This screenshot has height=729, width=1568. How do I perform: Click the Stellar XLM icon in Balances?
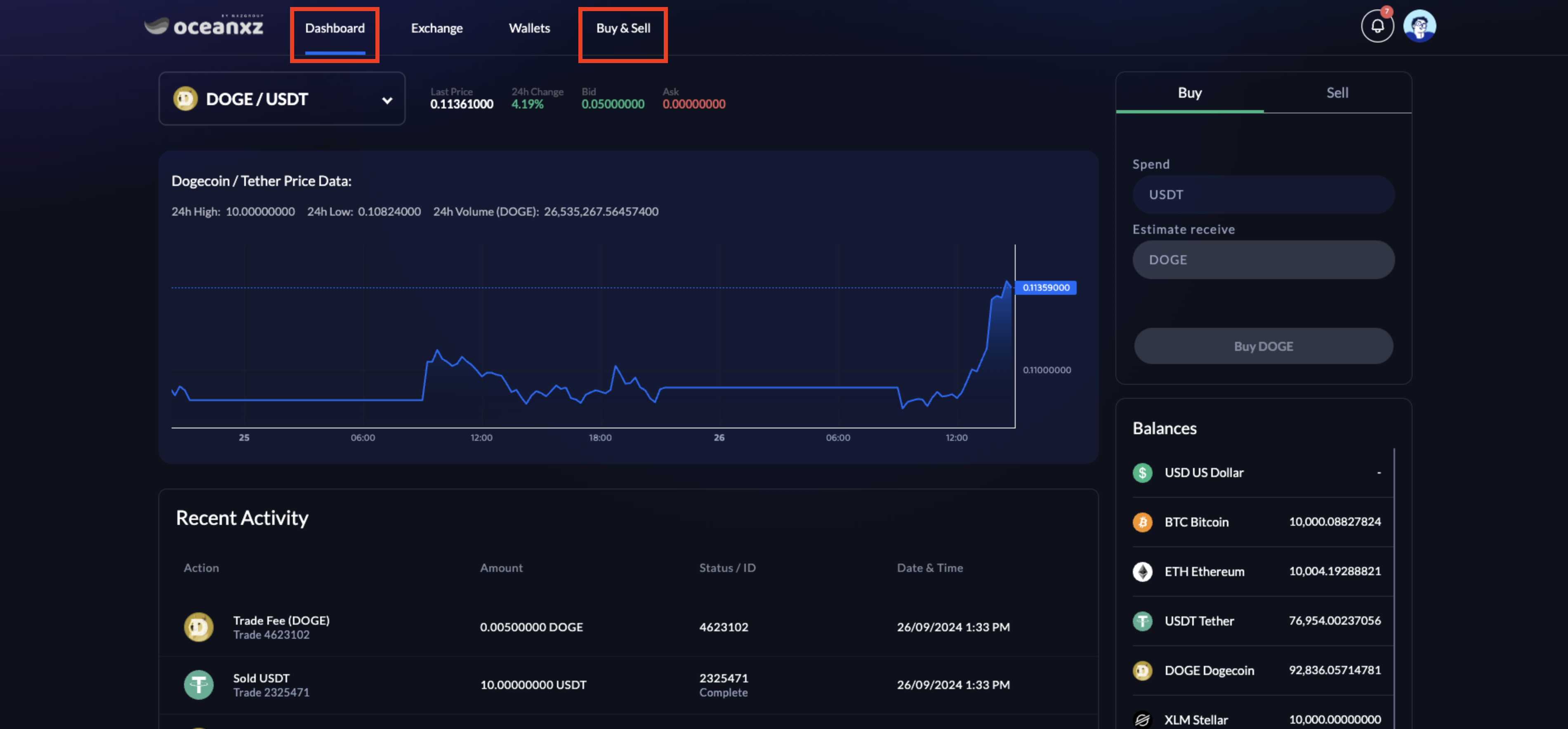pyautogui.click(x=1142, y=719)
